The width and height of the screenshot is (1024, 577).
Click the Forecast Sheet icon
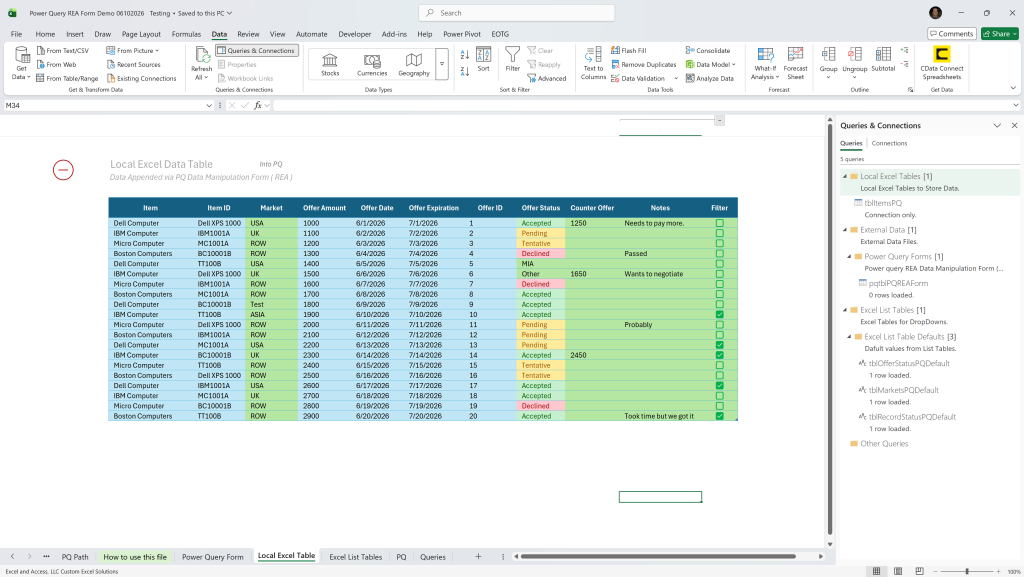point(795,63)
